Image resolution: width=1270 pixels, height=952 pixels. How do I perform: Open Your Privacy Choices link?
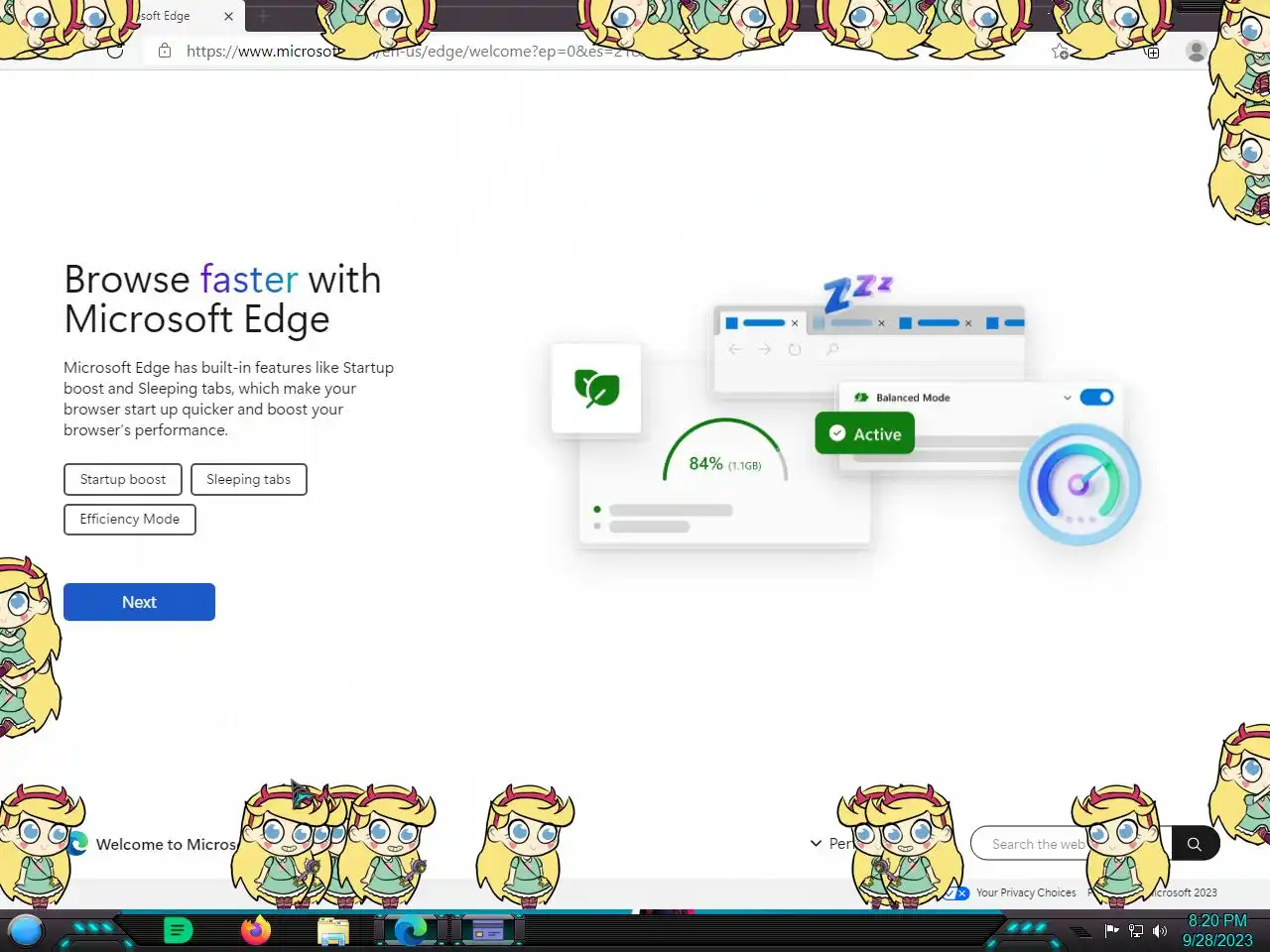pos(1026,892)
